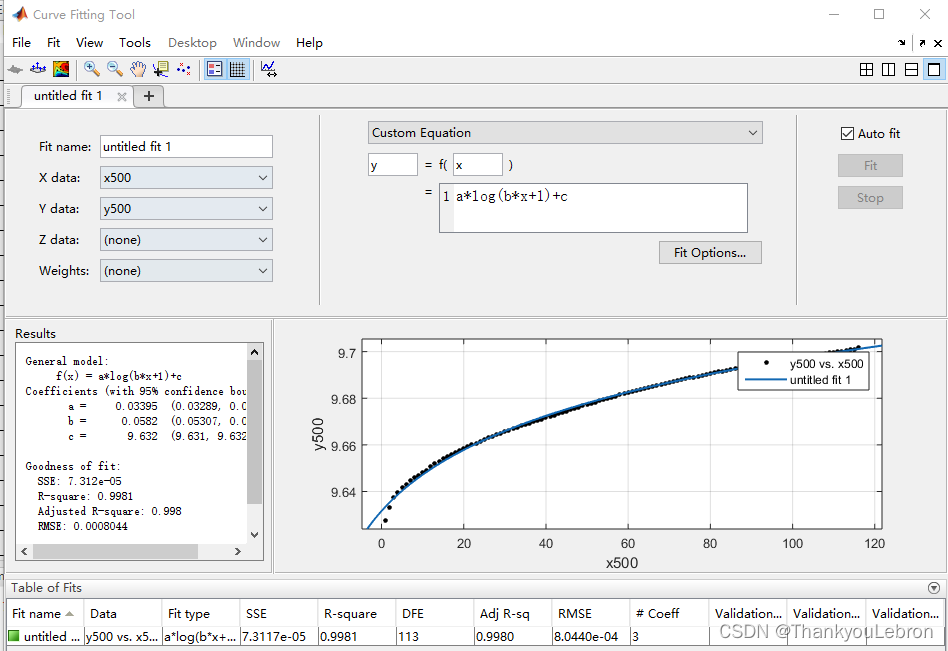948x651 pixels.
Task: Click the minimize-toolstrip arrow icon
Action: 901,43
